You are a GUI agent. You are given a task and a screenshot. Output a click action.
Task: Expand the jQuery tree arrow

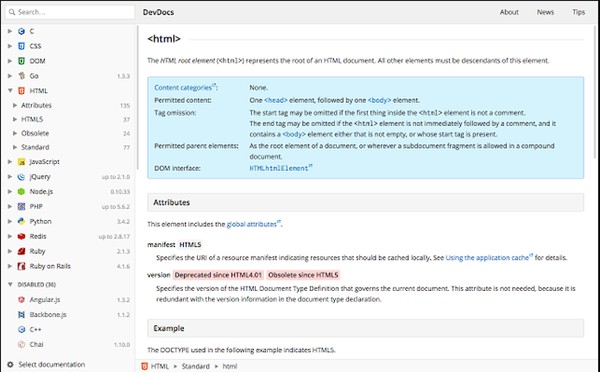coord(10,177)
